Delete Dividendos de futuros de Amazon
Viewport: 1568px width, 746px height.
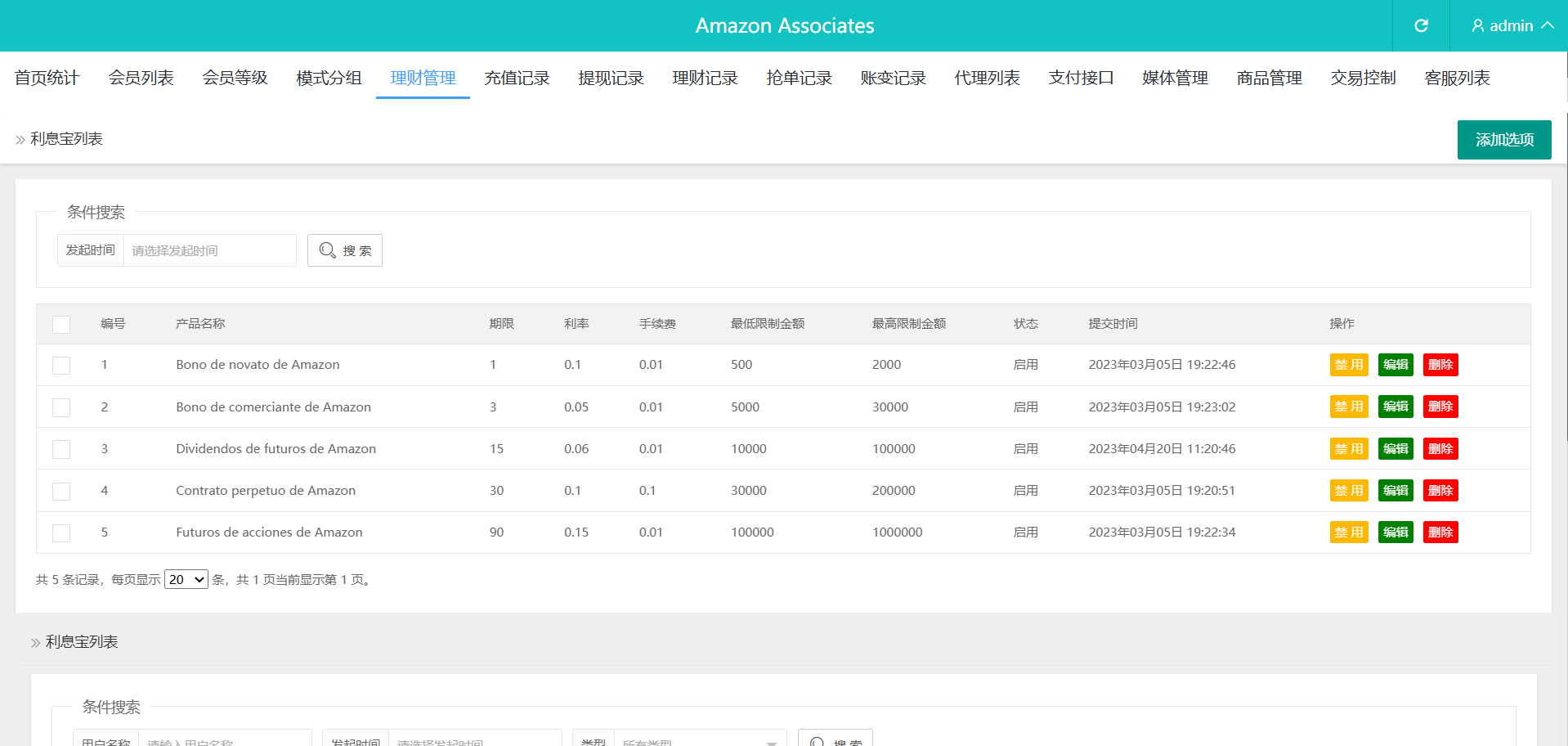(1440, 449)
